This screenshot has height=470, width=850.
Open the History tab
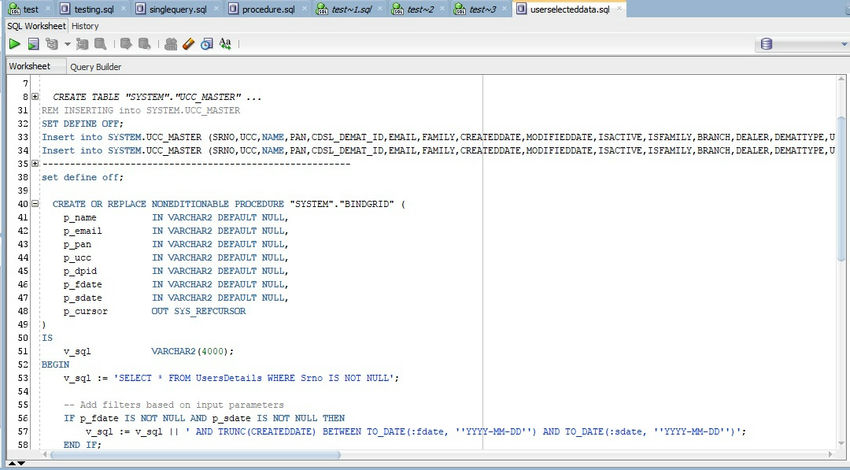(x=85, y=25)
